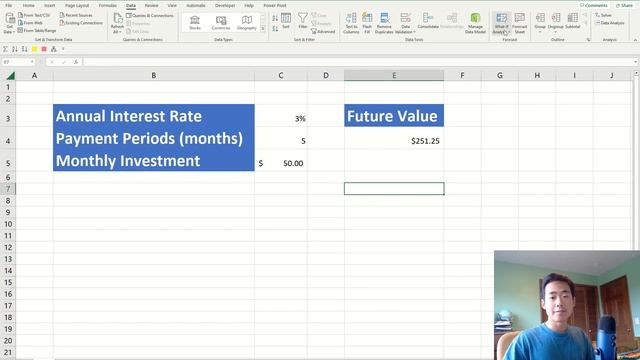Image resolution: width=640 pixels, height=360 pixels.
Task: Switch to the Home tab
Action: (29, 6)
